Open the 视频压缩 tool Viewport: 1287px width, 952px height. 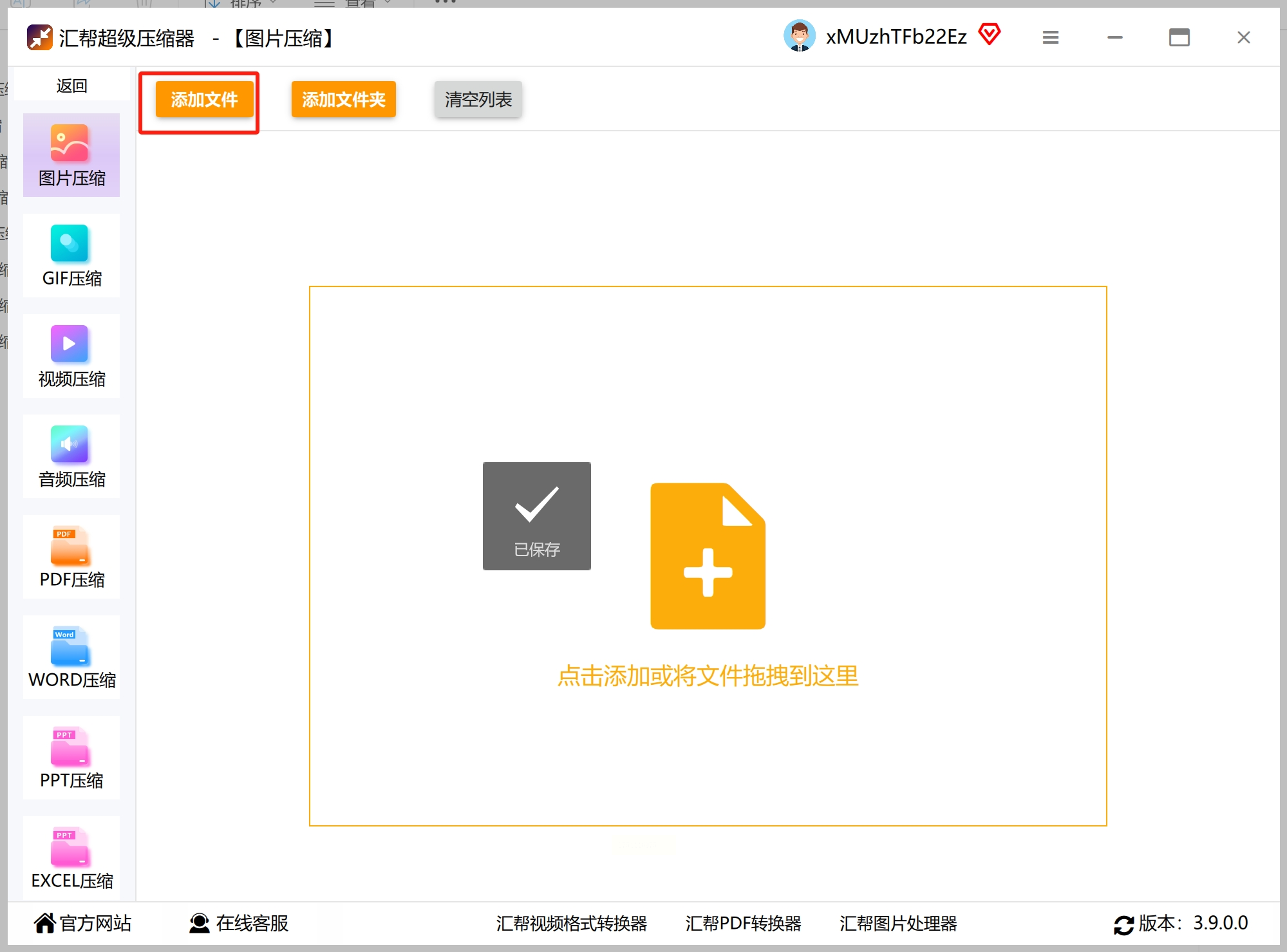(71, 356)
